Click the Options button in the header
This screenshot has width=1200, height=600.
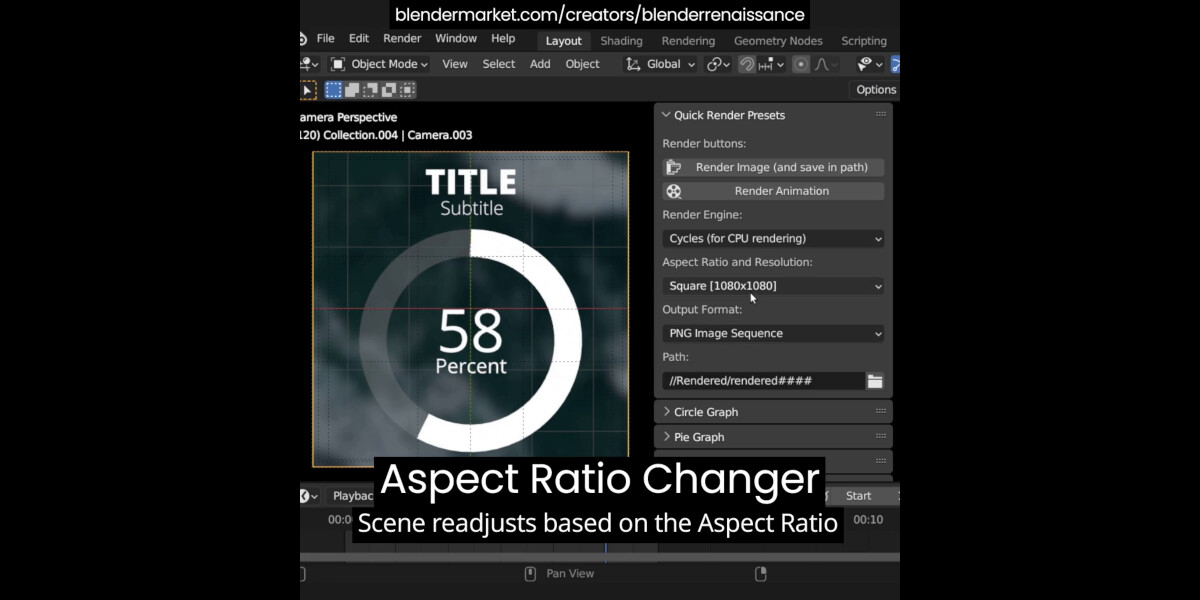coord(875,89)
